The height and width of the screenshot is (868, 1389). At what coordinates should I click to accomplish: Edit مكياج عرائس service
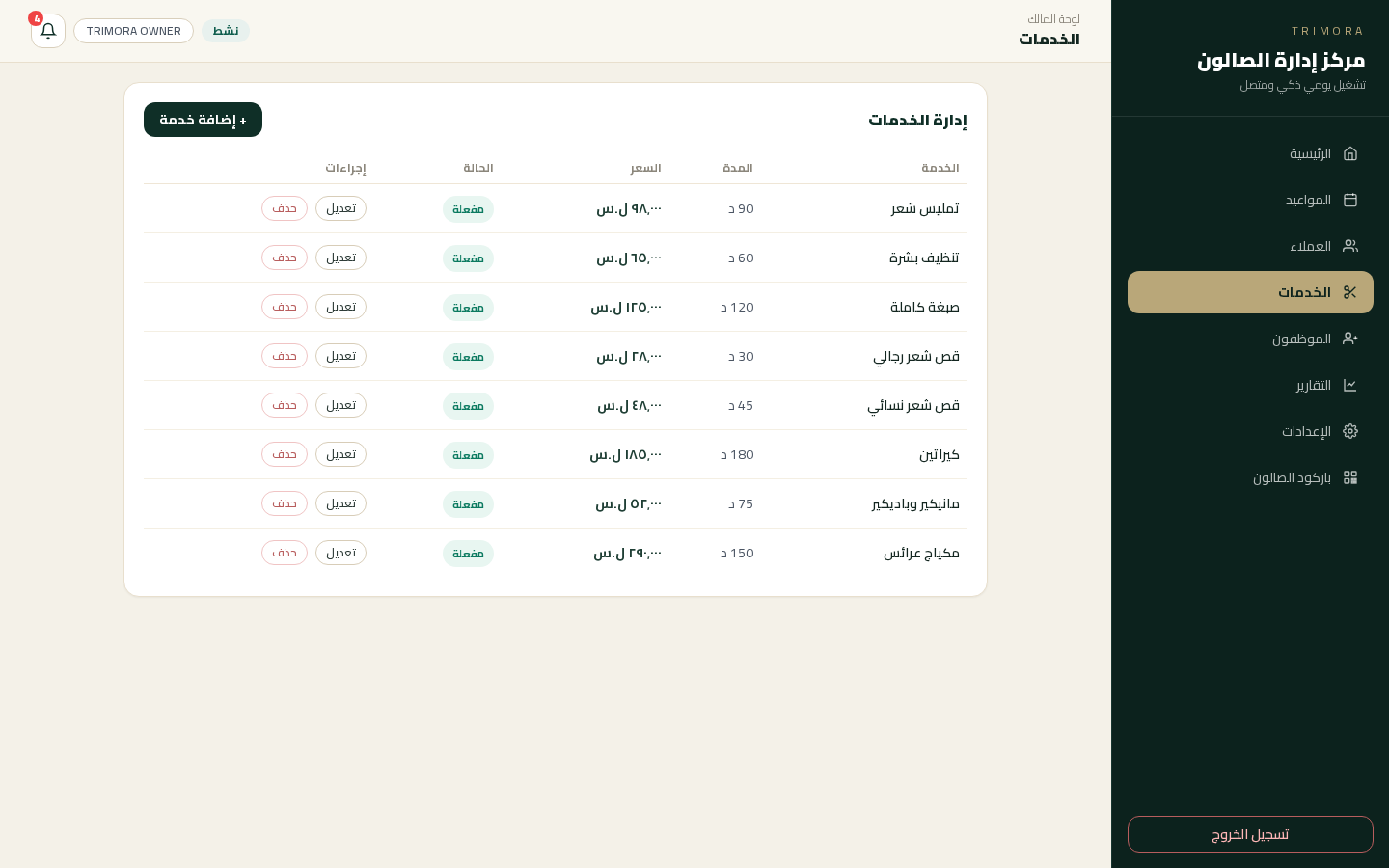(x=340, y=553)
